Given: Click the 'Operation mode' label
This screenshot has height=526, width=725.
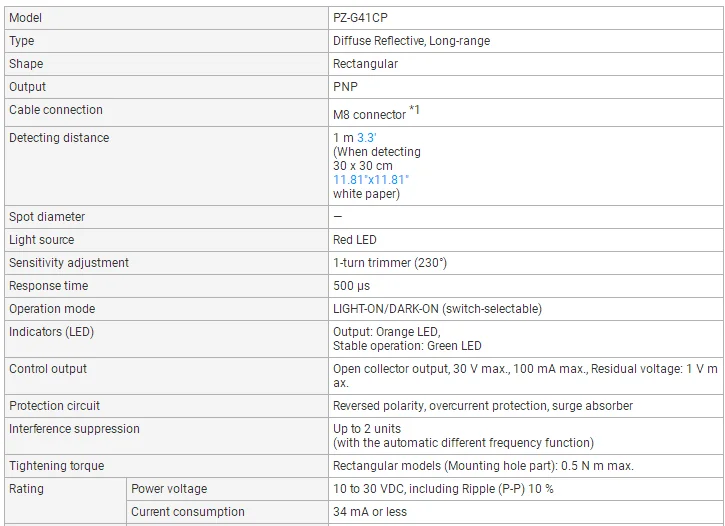Looking at the screenshot, I should pos(52,309).
